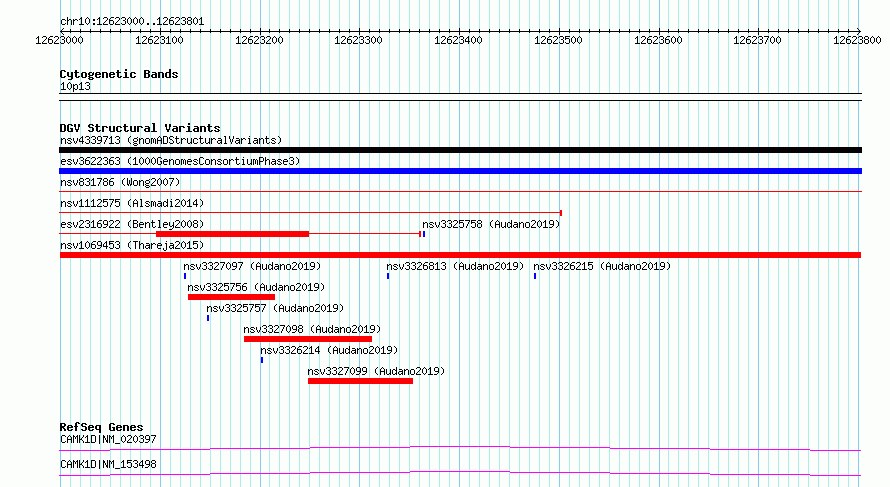Select the blue esv3622363 variant bar
Screen dimensions: 890x487
click(460, 171)
